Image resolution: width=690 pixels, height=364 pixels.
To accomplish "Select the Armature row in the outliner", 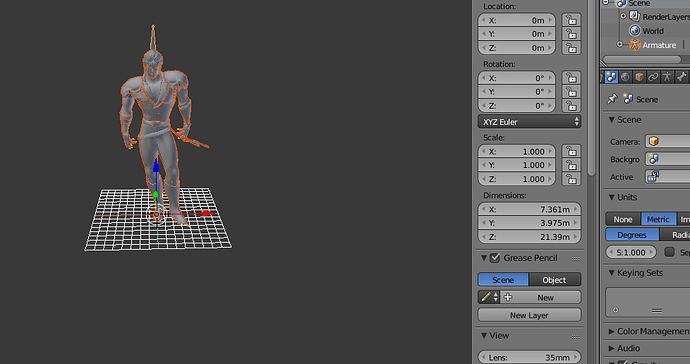I will (x=646, y=45).
